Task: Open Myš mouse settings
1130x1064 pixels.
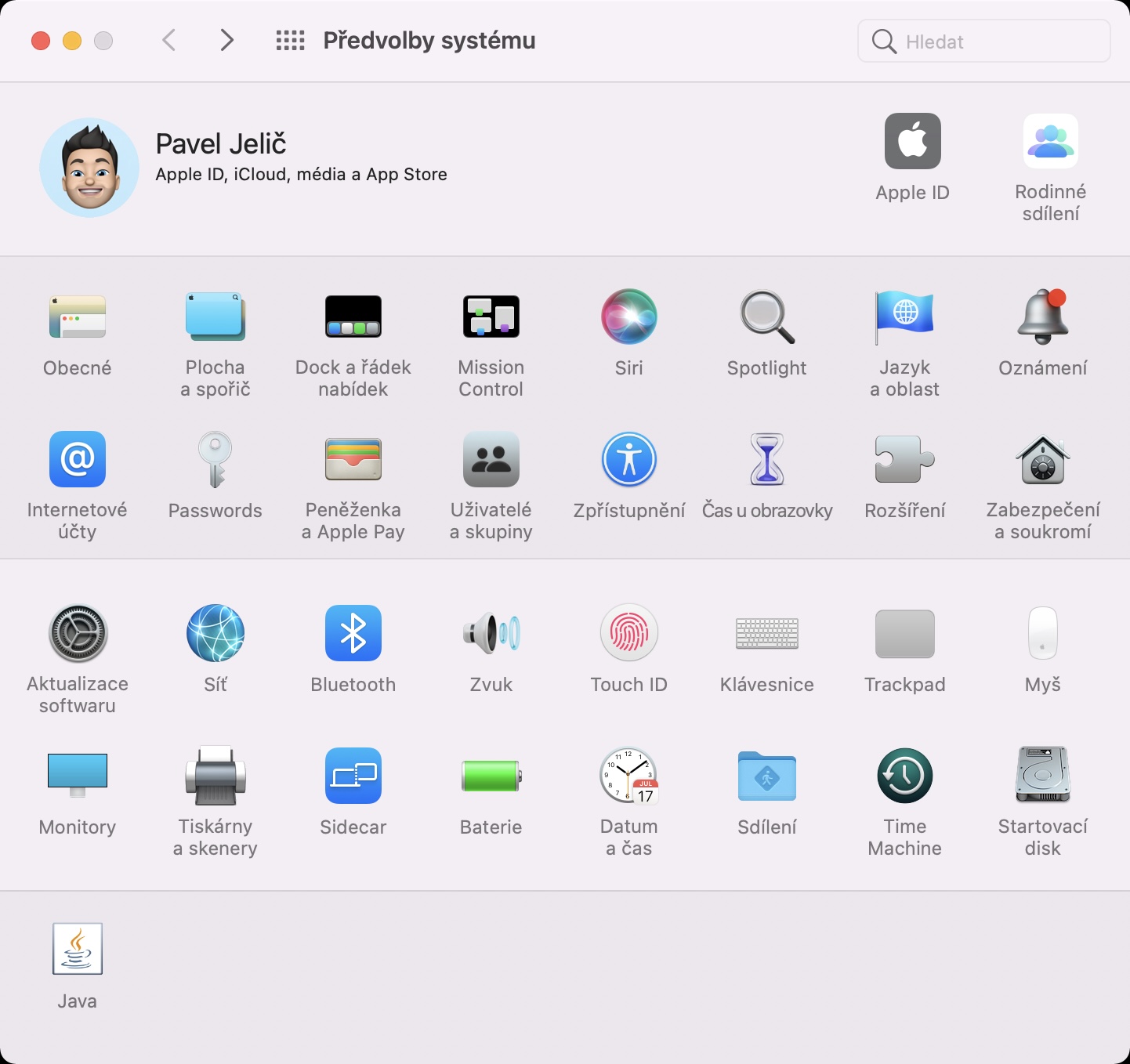Action: click(1043, 633)
